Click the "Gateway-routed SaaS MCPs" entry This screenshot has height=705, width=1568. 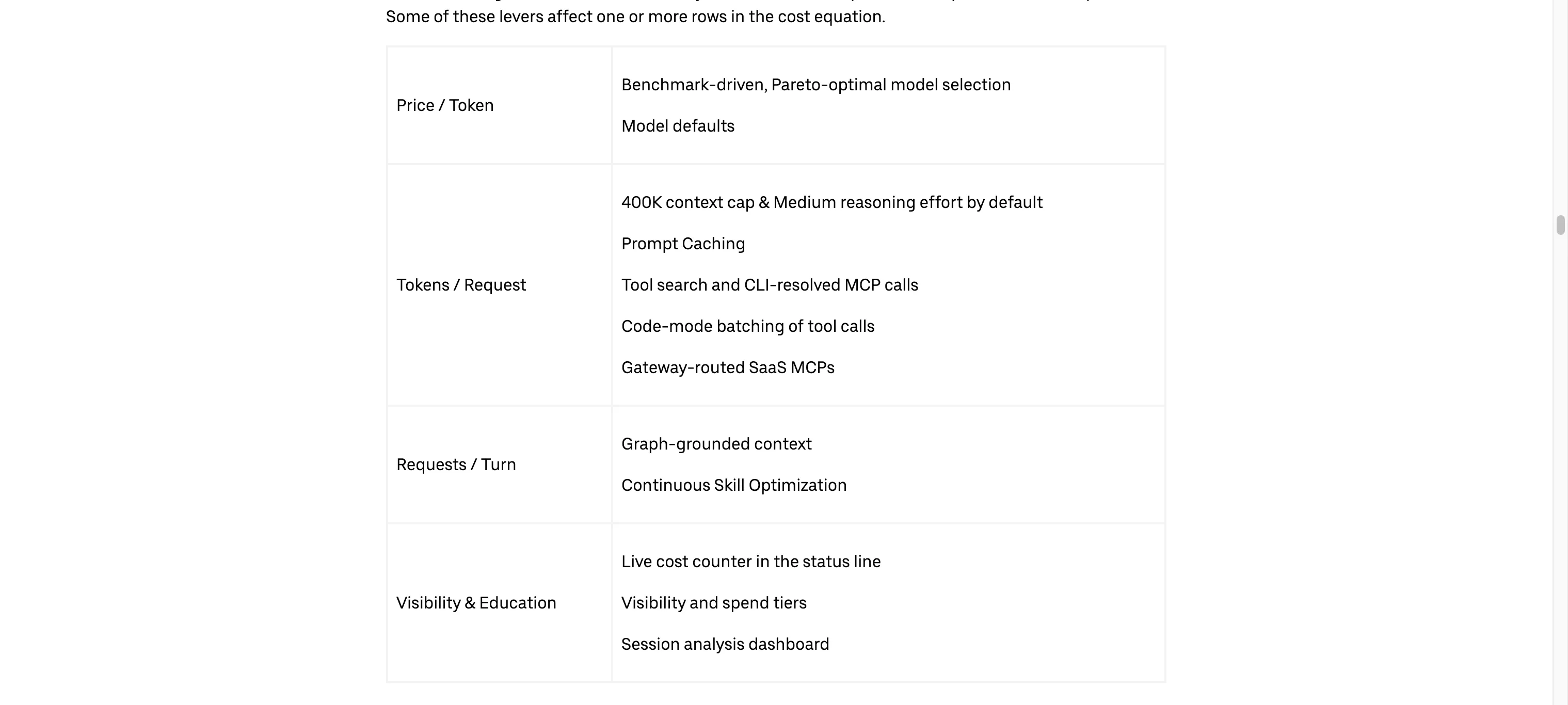(727, 367)
